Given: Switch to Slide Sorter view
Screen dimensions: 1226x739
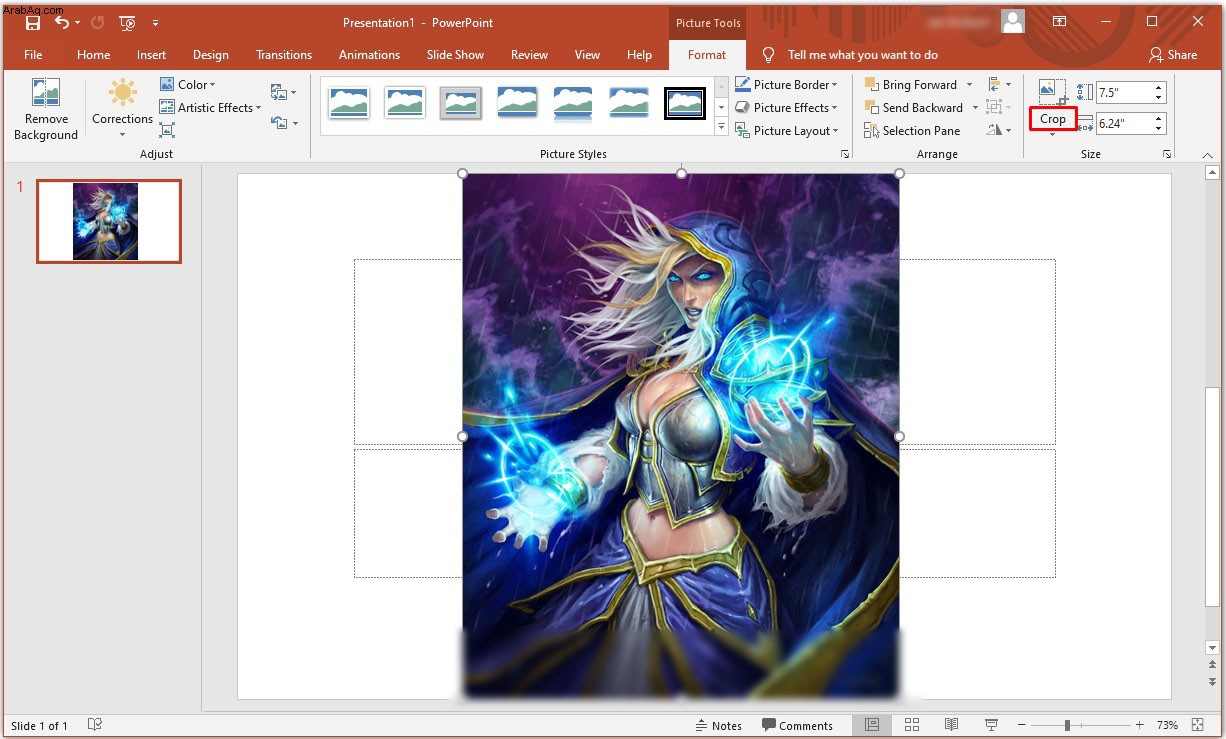Looking at the screenshot, I should click(911, 725).
